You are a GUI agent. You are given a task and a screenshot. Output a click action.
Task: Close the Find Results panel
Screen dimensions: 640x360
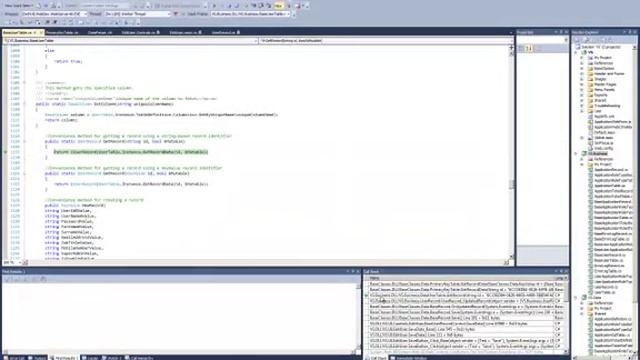pos(358,271)
